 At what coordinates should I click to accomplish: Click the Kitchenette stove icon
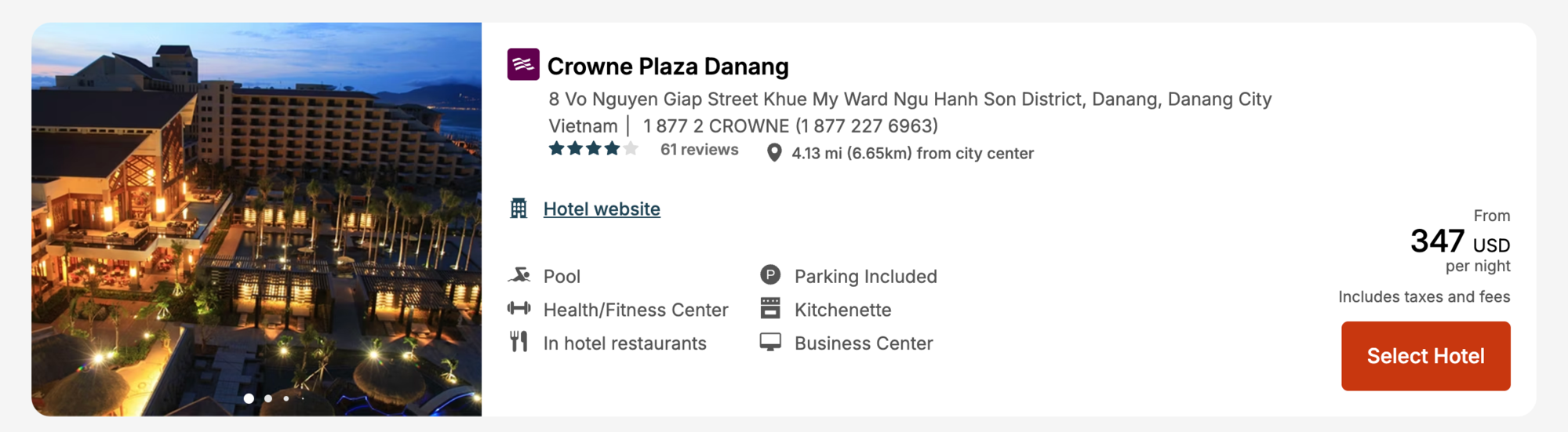770,309
